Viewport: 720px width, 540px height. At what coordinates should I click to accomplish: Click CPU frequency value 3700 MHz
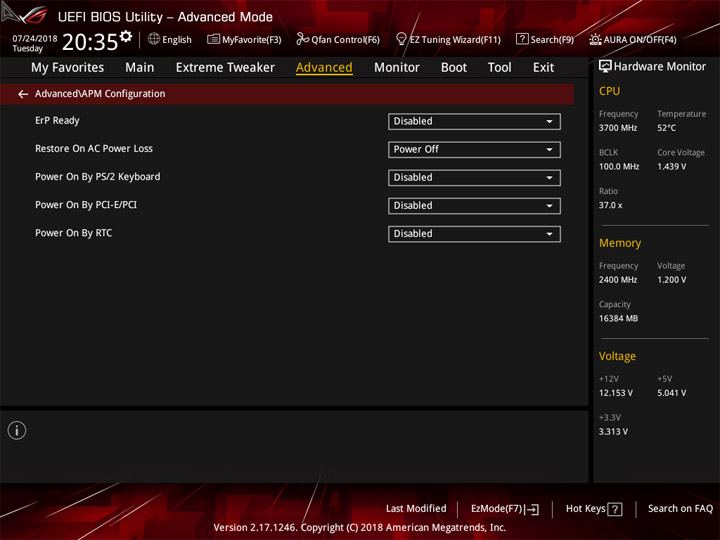618,128
